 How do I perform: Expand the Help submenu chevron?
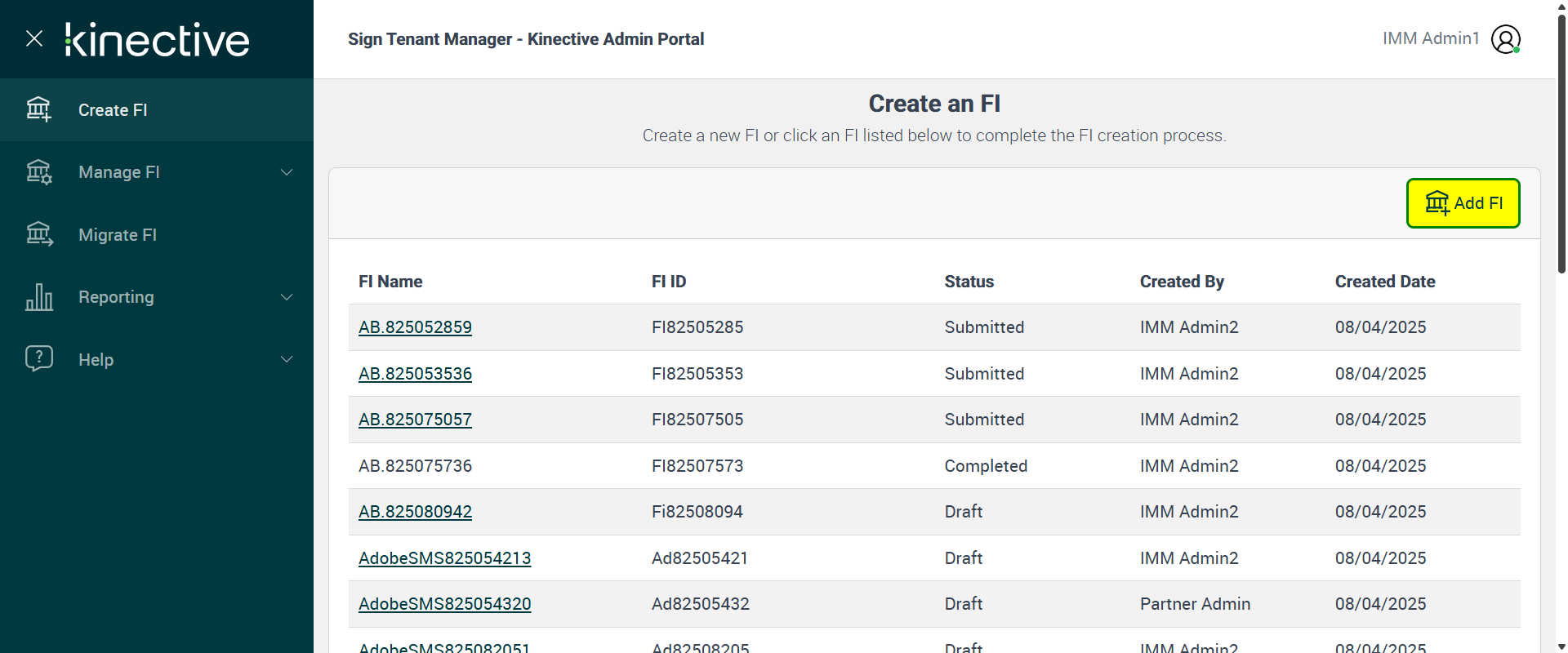(x=287, y=359)
